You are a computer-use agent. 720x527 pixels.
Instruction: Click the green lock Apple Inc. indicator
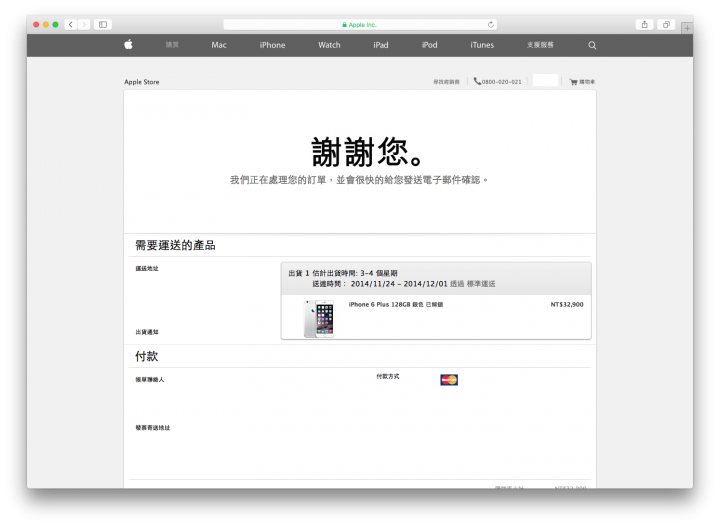pos(359,25)
